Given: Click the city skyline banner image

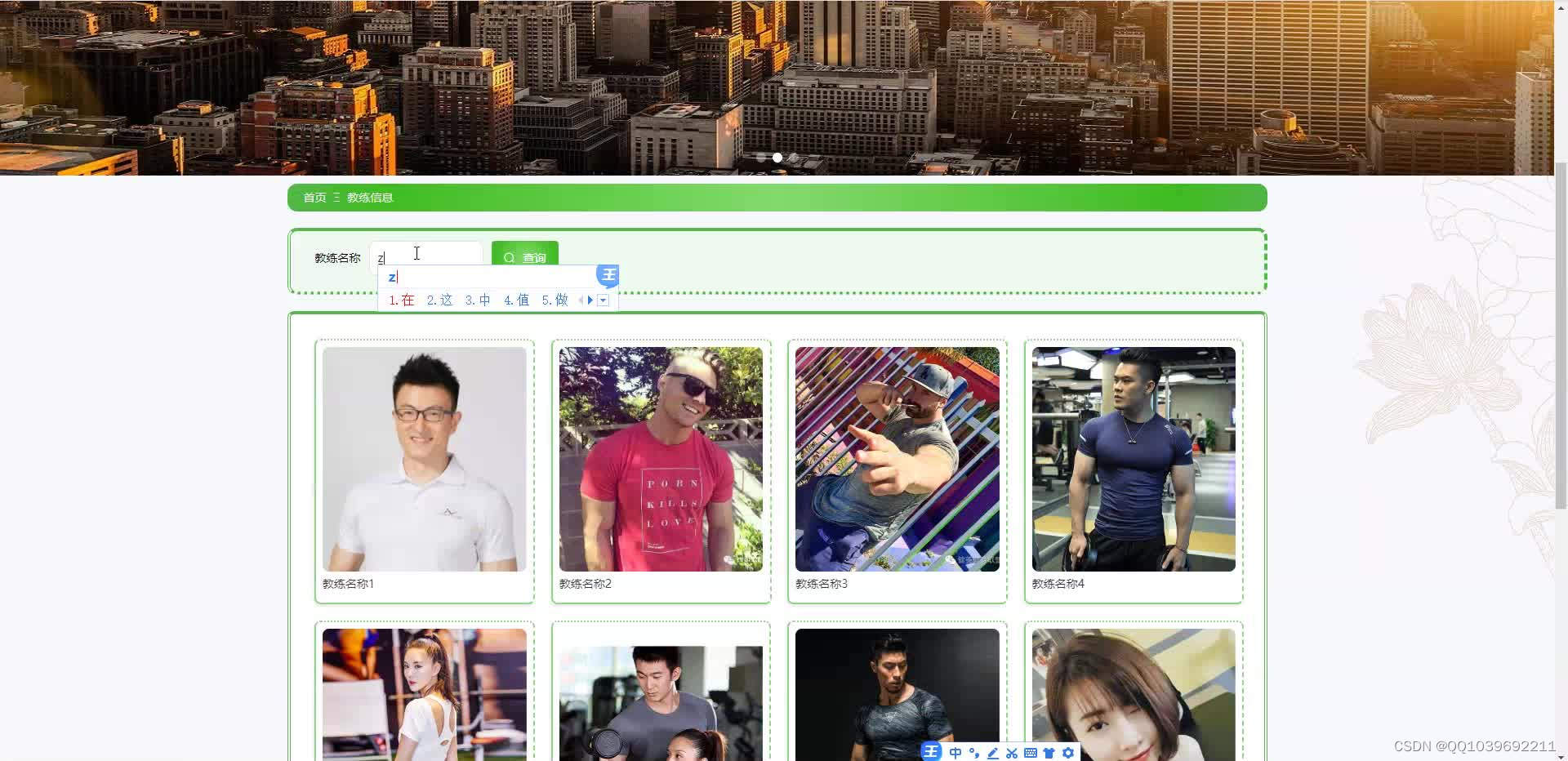Looking at the screenshot, I should (777, 87).
